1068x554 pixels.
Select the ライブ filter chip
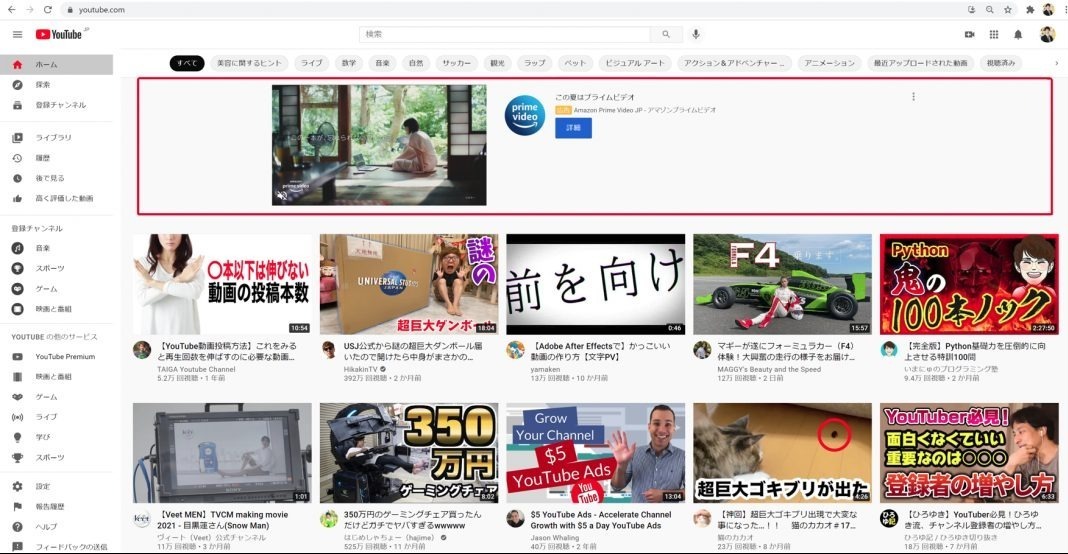[x=311, y=63]
